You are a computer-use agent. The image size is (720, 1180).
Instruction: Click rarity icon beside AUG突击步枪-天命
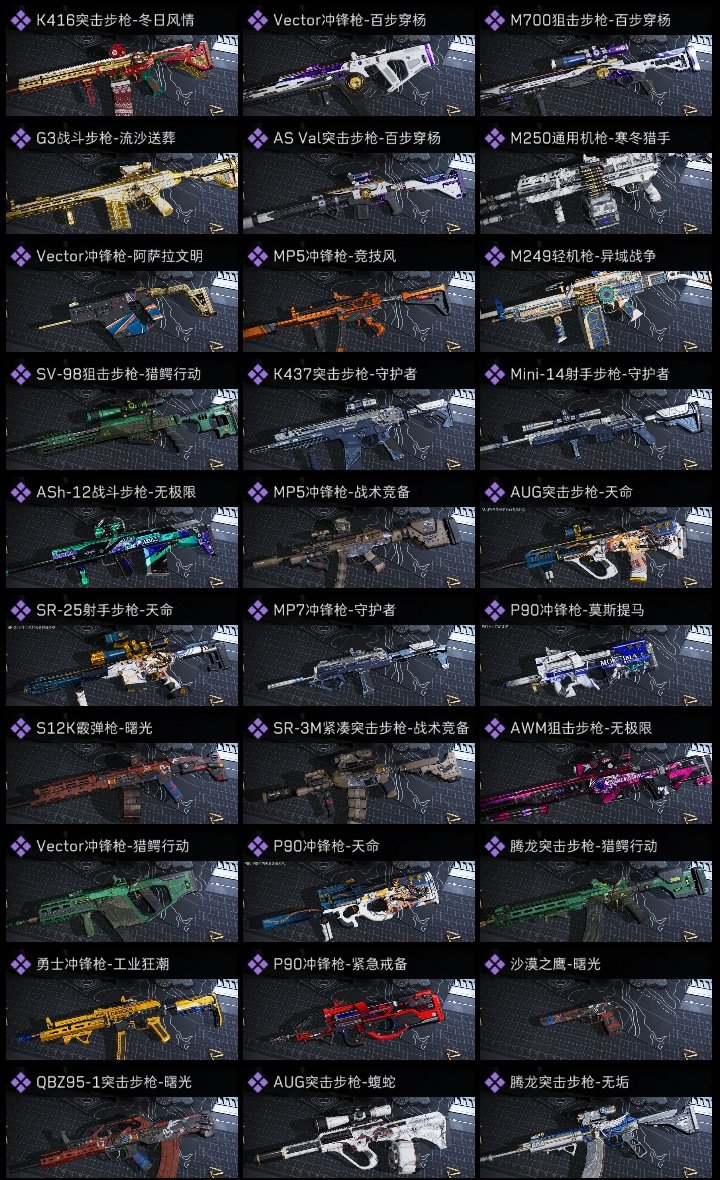click(x=494, y=492)
